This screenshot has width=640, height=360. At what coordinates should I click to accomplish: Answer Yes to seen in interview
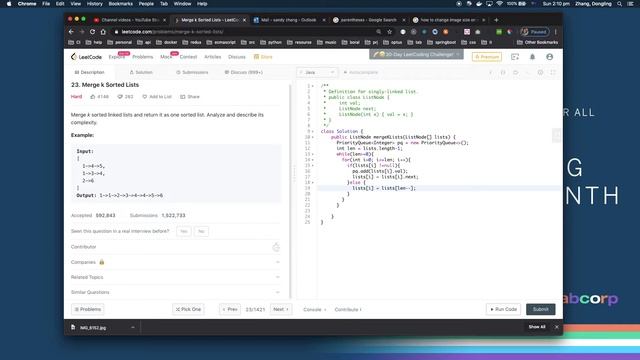pyautogui.click(x=184, y=231)
